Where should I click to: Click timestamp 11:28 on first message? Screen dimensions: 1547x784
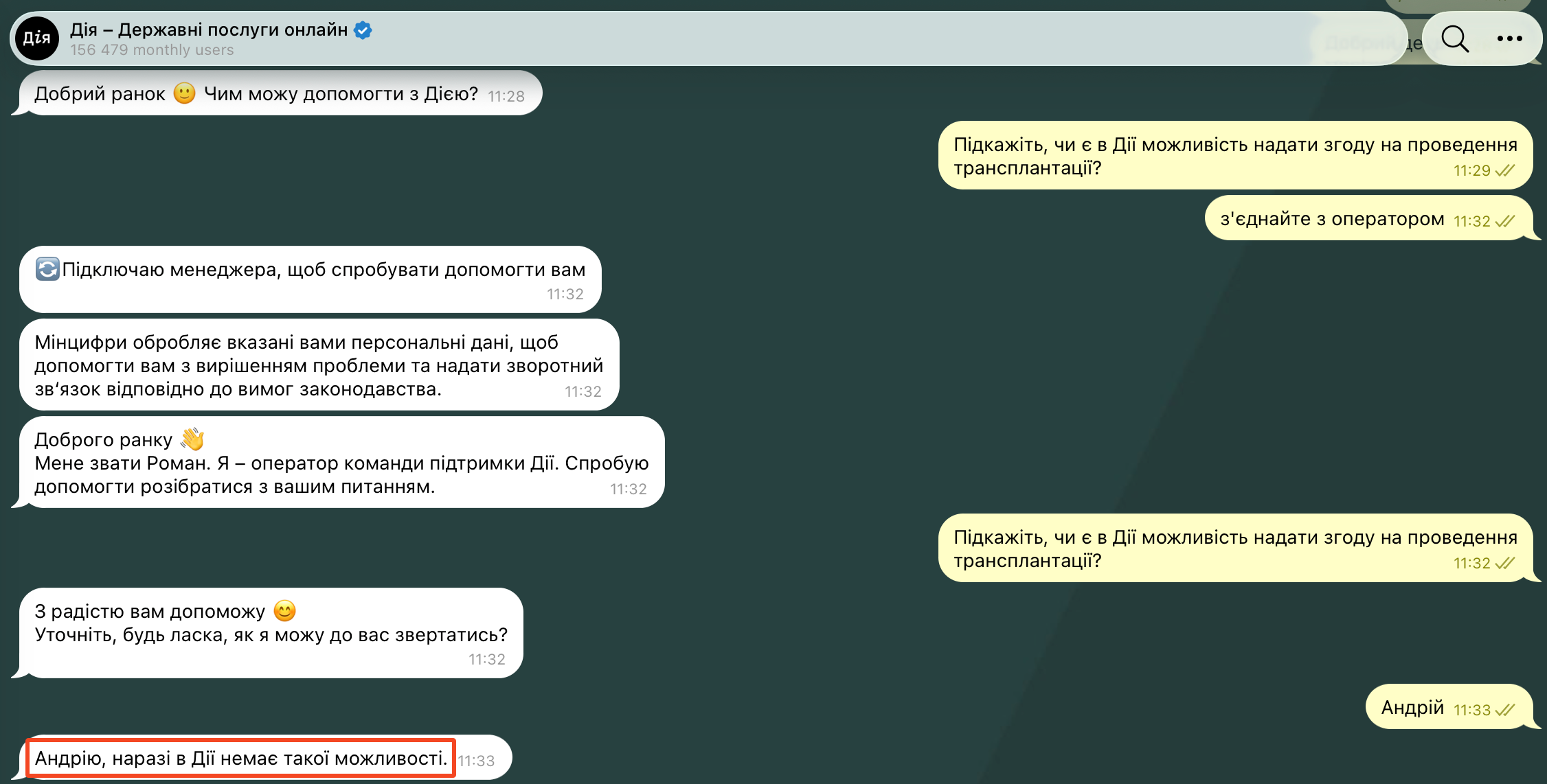[x=506, y=96]
